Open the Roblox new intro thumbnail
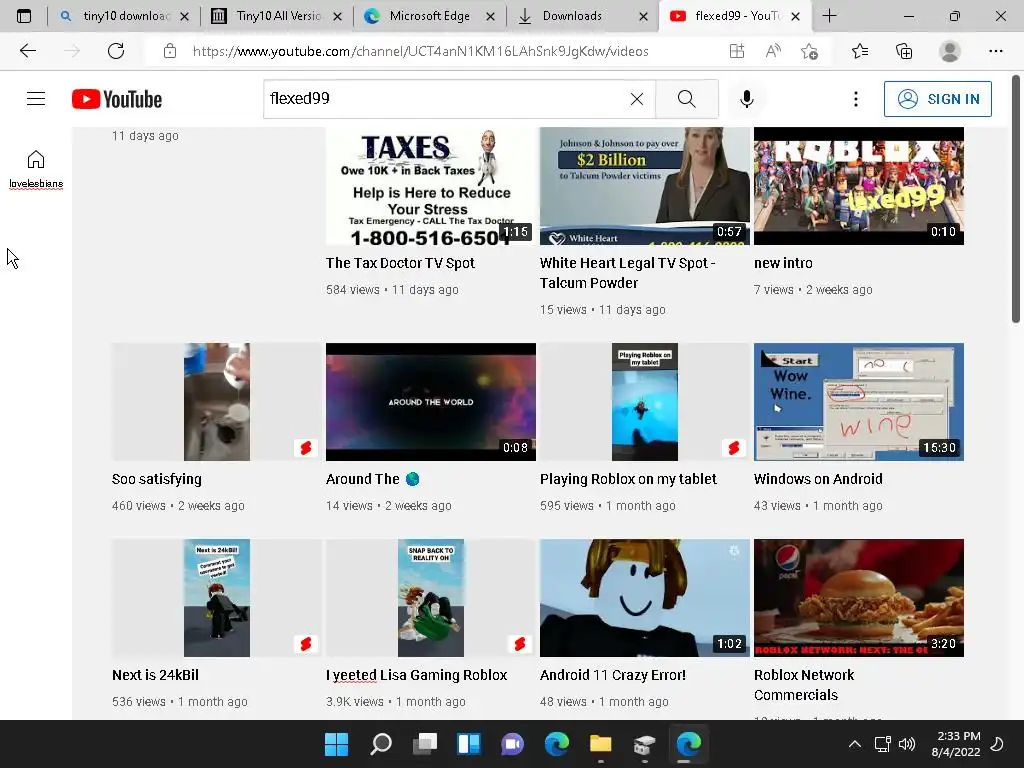 pos(859,186)
